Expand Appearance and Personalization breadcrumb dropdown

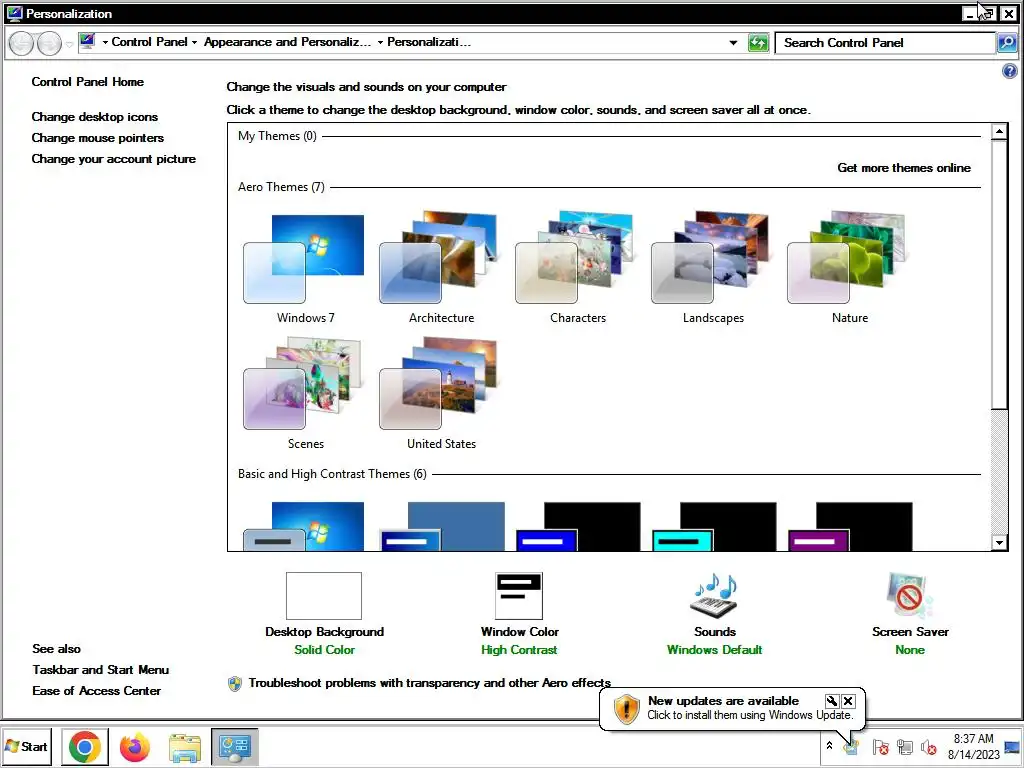[379, 42]
